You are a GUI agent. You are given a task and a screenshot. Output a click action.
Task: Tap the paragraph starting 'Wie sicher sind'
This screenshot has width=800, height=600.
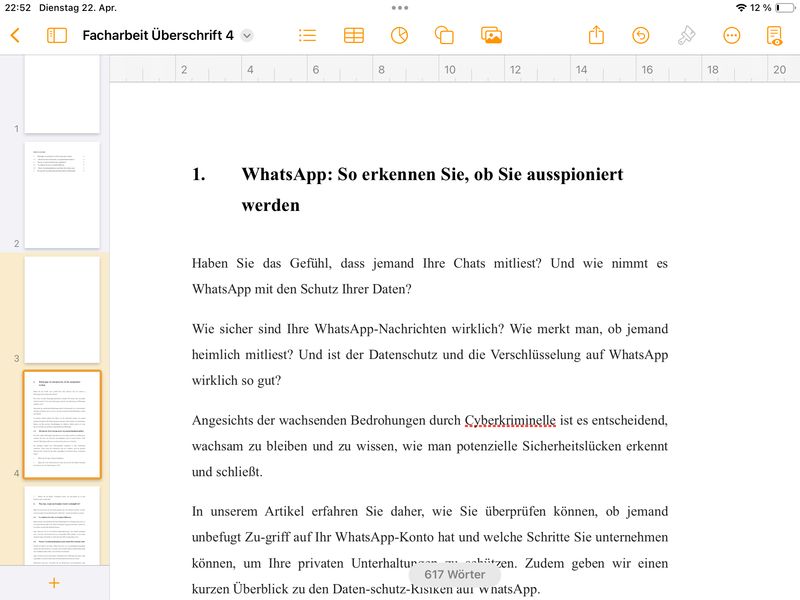(430, 355)
